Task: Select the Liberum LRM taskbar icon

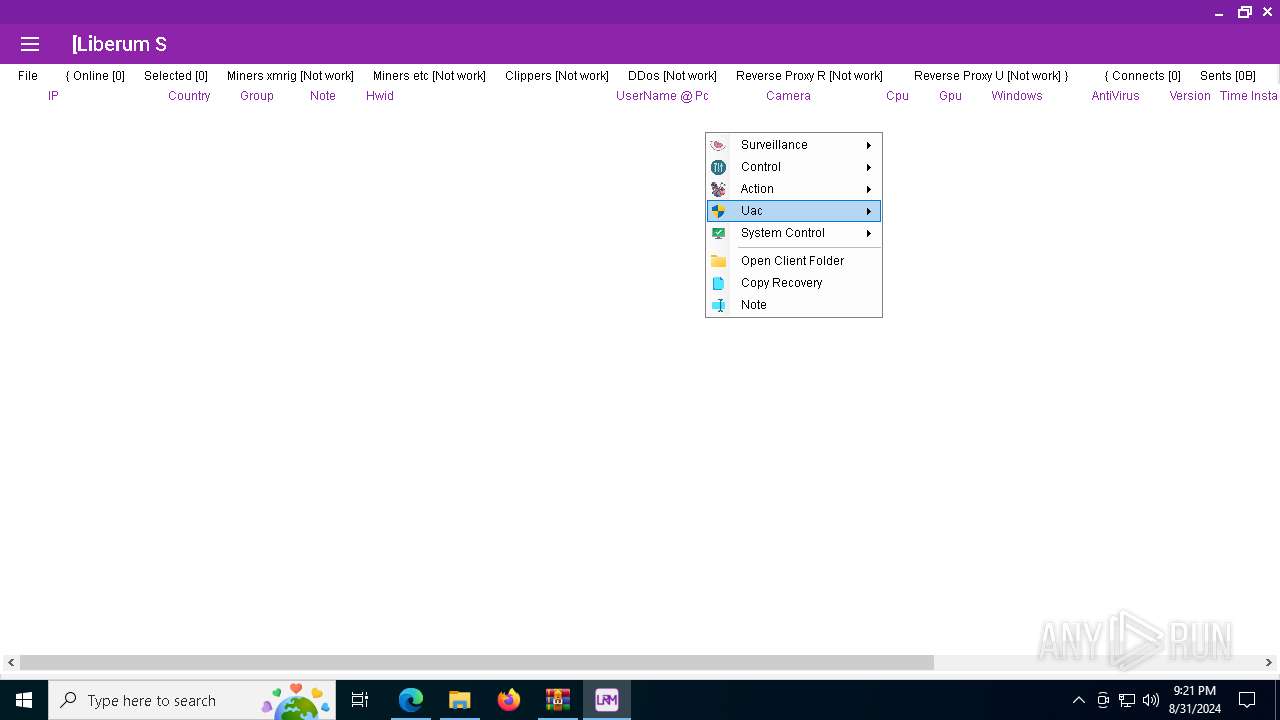Action: tap(607, 700)
